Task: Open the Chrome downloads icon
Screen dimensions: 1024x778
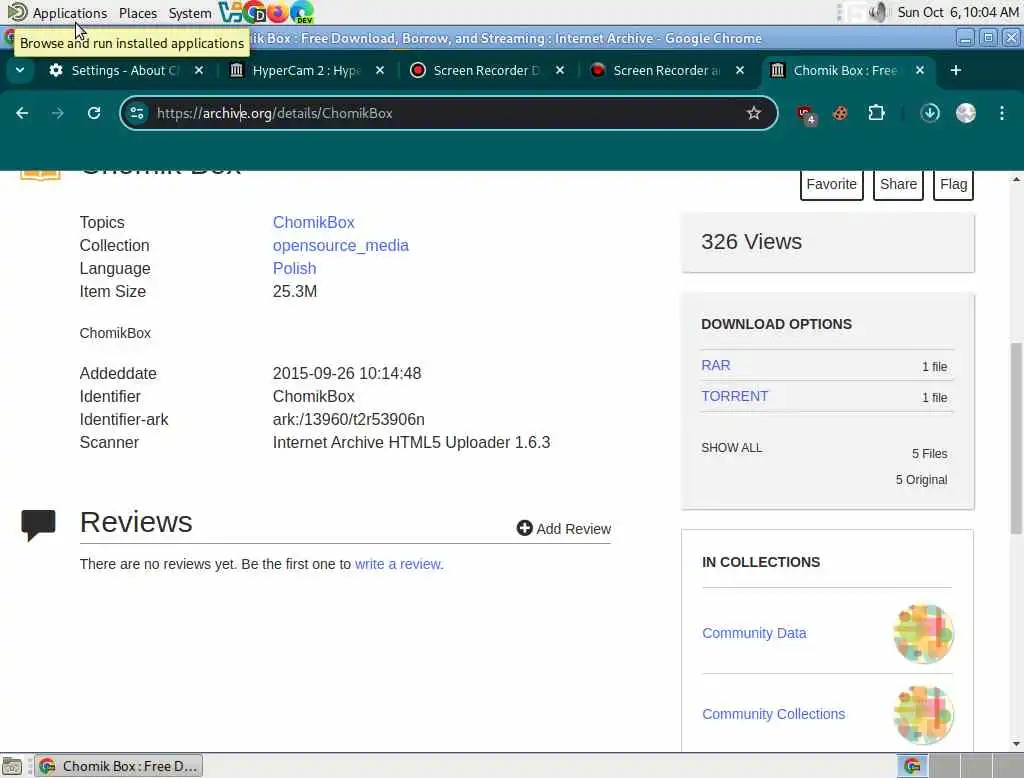Action: (930, 113)
